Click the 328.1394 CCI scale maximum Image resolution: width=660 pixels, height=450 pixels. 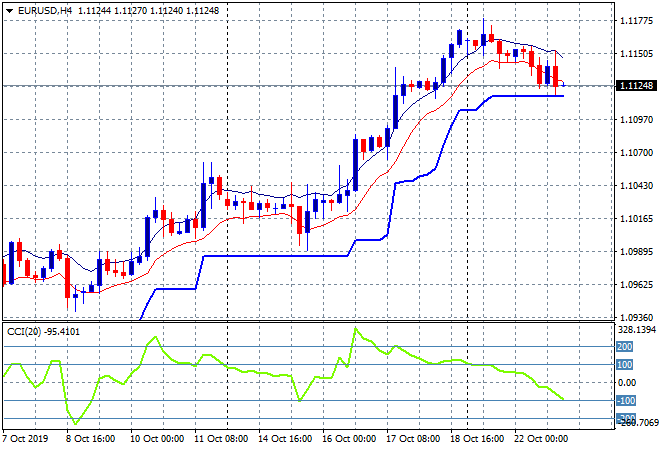(x=636, y=330)
